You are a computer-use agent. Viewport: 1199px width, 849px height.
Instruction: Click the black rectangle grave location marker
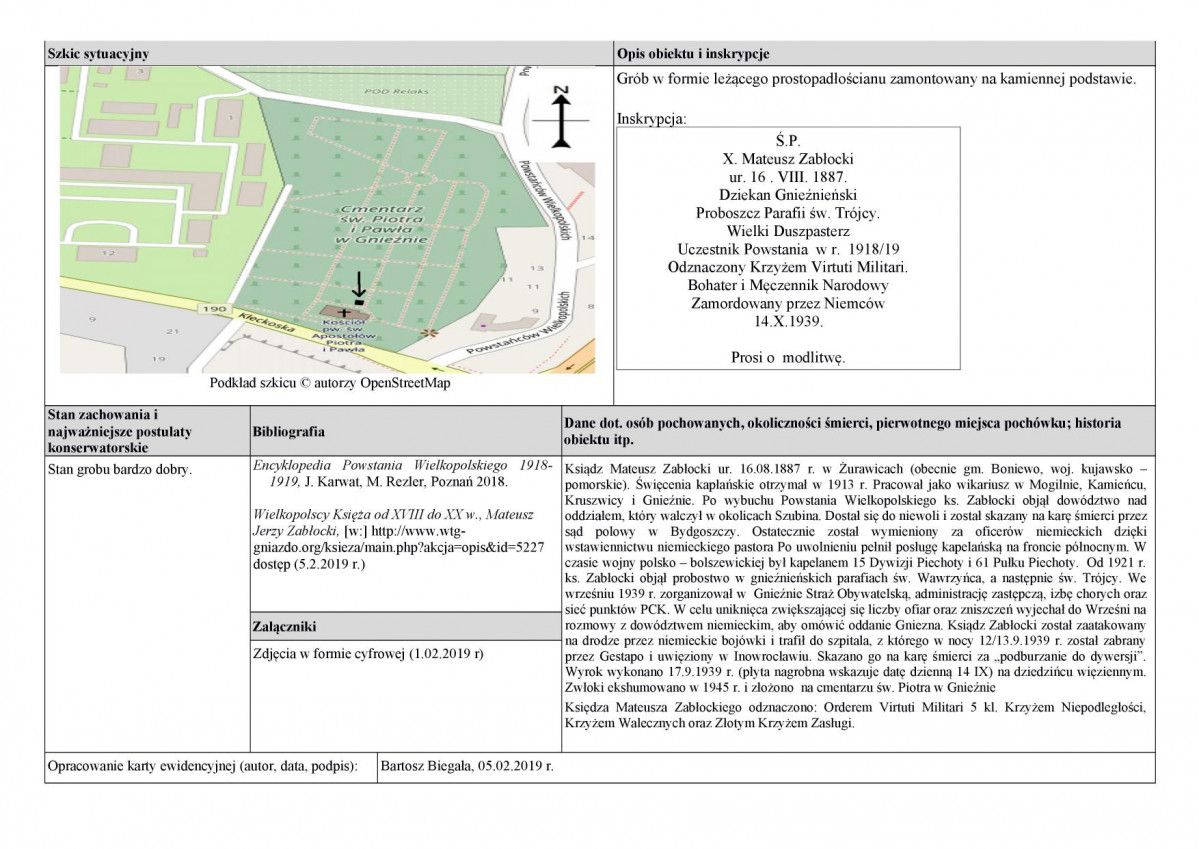[x=359, y=301]
